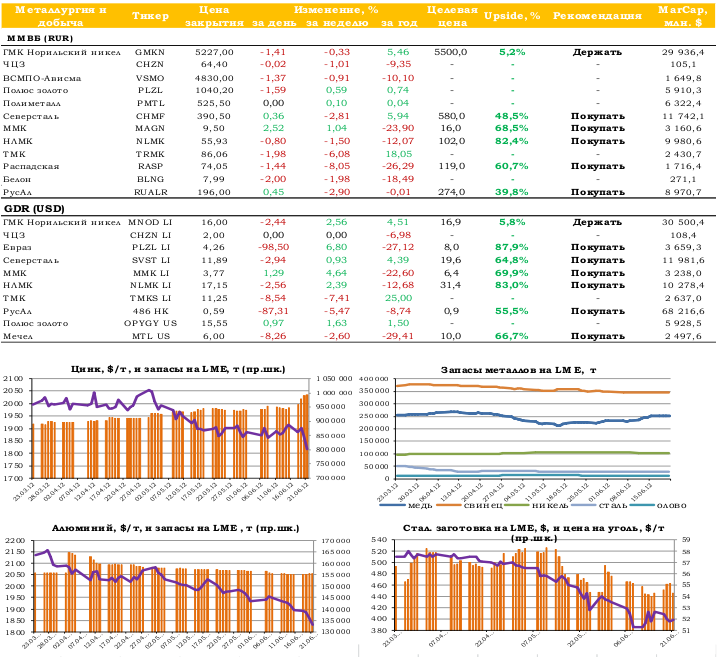
Task: Click the 170000 axis label
Action: pyautogui.click(x=336, y=540)
